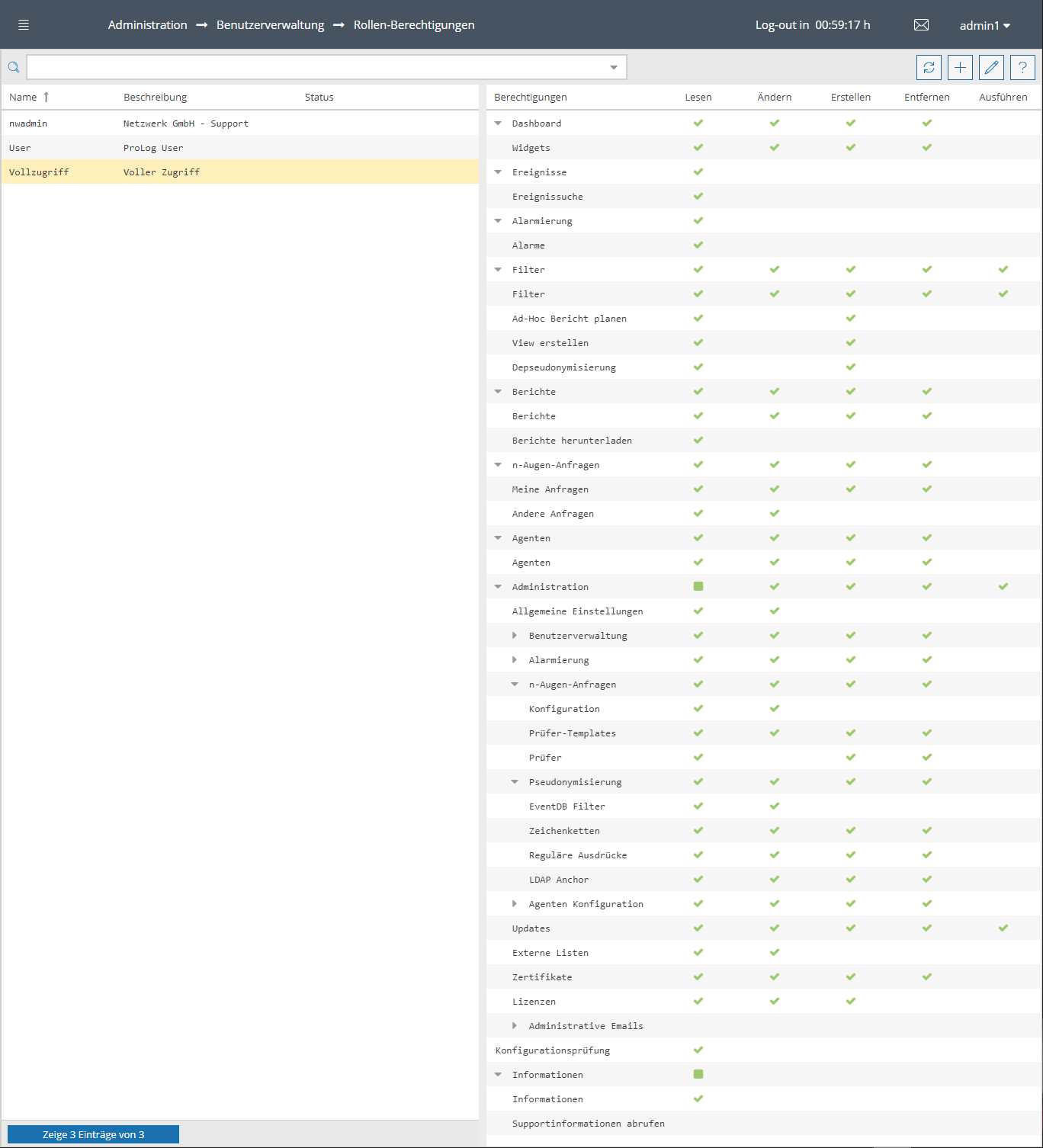Open the hamburger navigation menu
The image size is (1043, 1148).
click(24, 25)
